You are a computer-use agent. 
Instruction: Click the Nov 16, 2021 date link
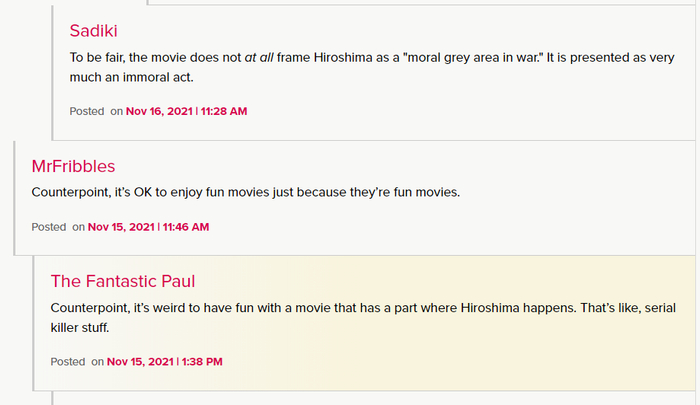(158, 111)
